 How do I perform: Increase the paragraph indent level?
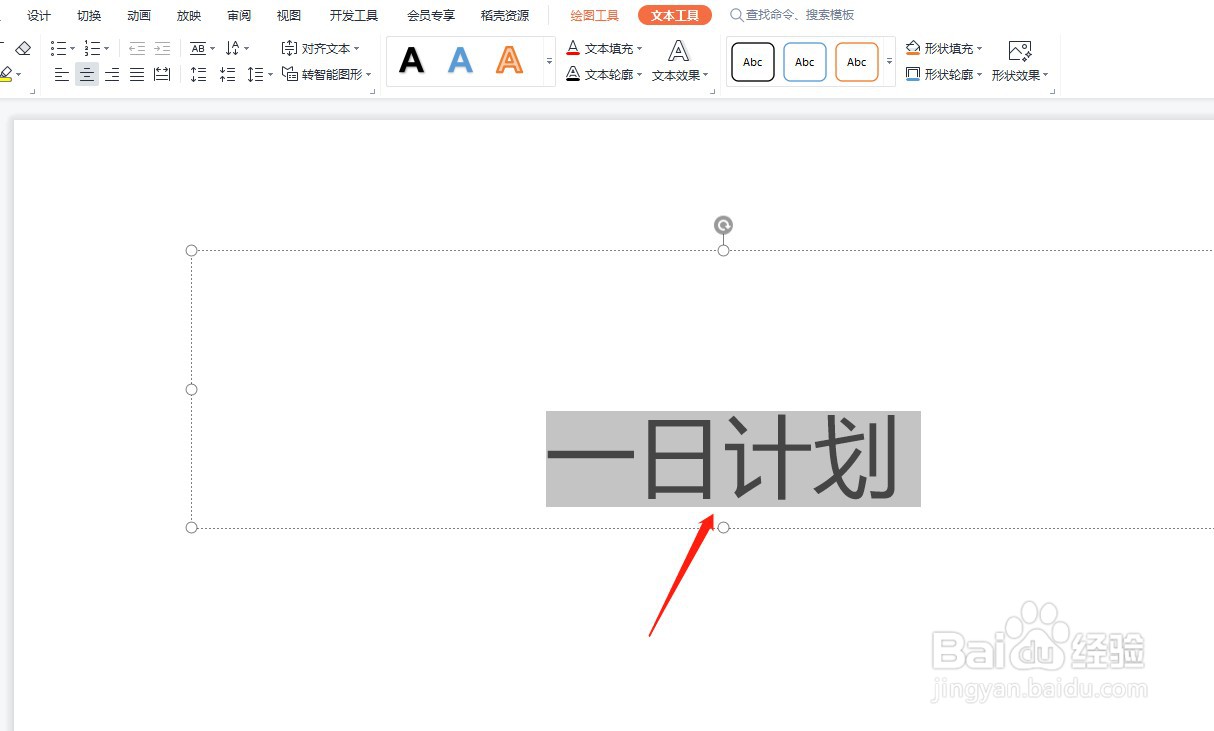click(162, 48)
